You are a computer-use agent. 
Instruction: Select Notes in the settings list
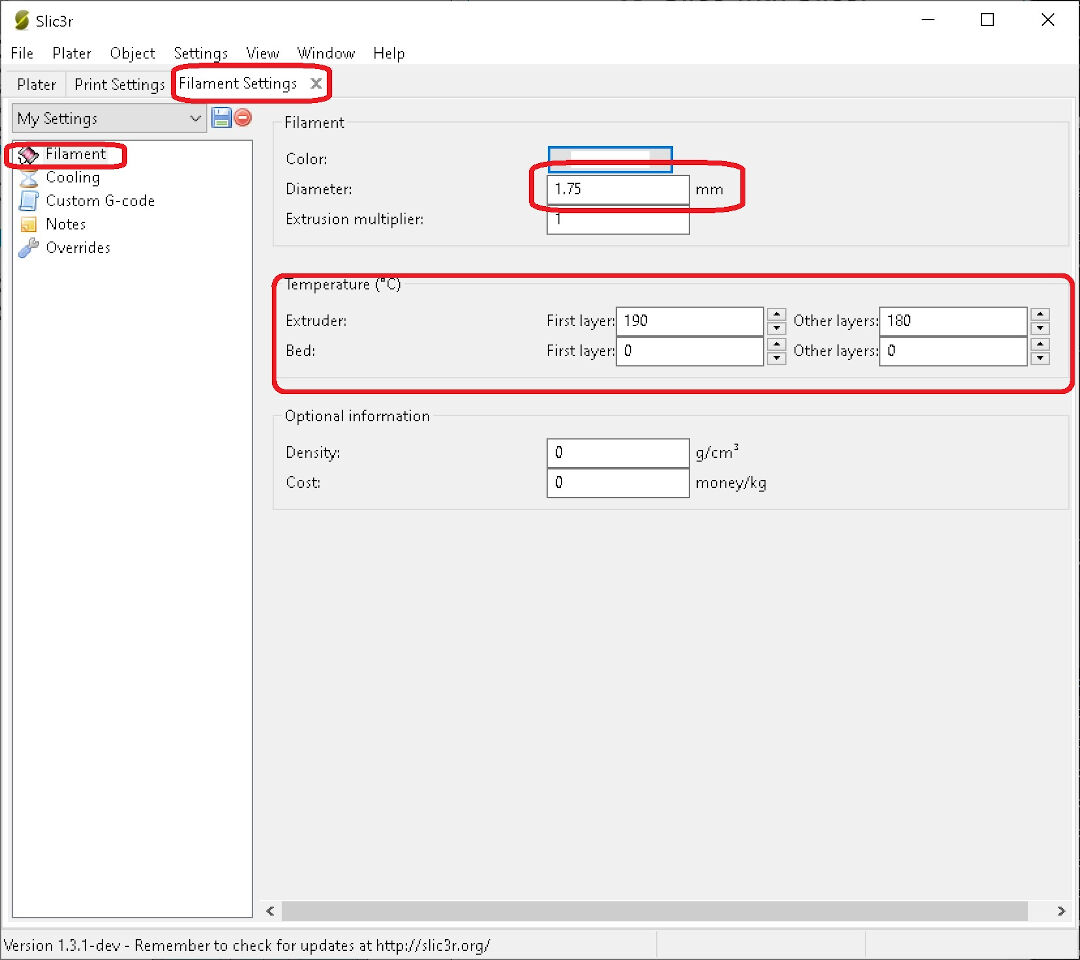(66, 225)
